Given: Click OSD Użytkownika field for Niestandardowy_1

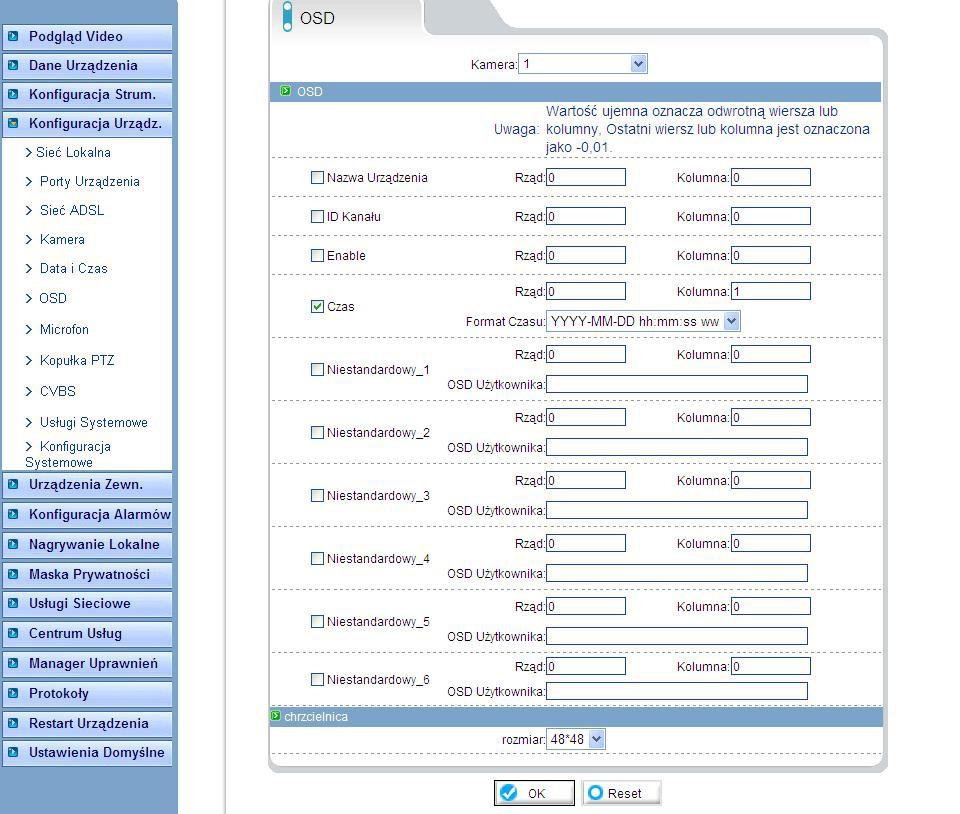Looking at the screenshot, I should pyautogui.click(x=677, y=384).
